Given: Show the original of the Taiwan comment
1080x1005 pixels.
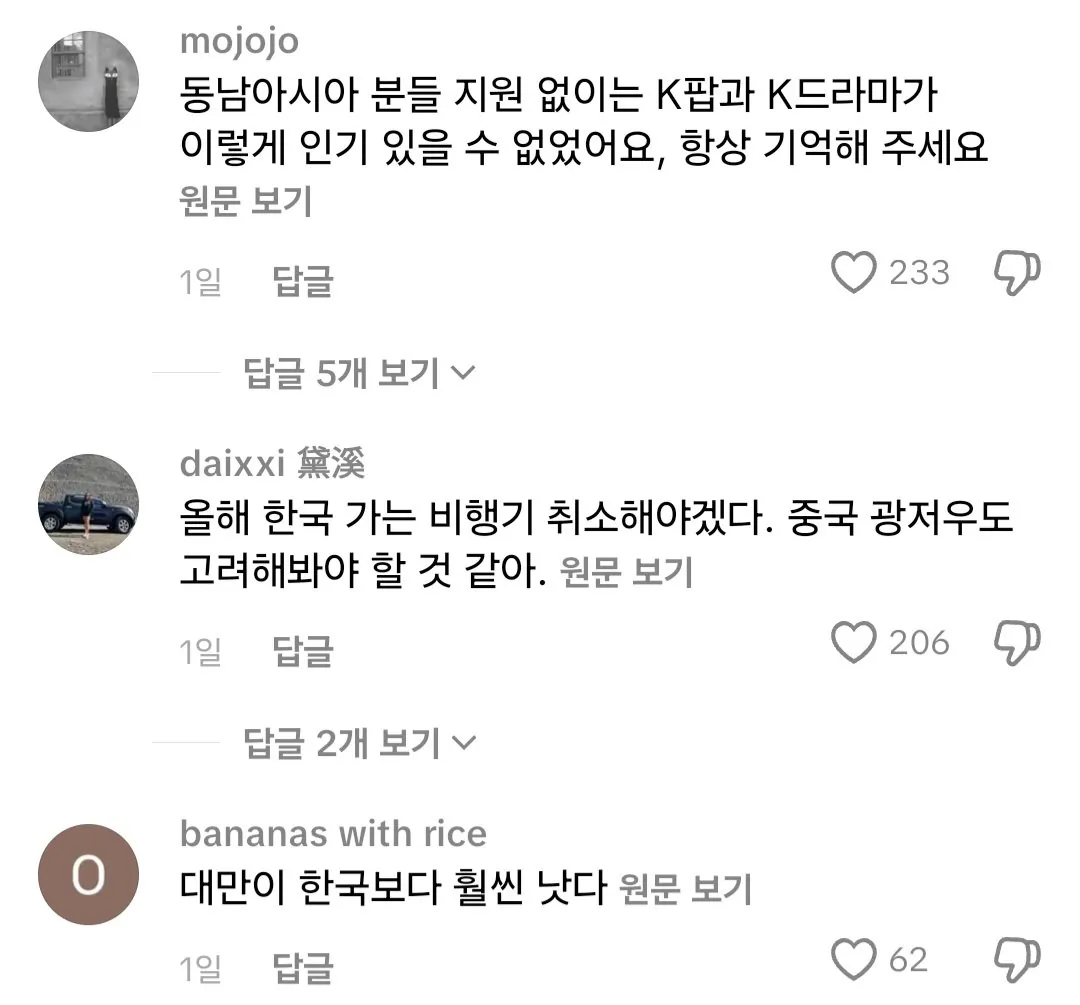Looking at the screenshot, I should (685, 887).
